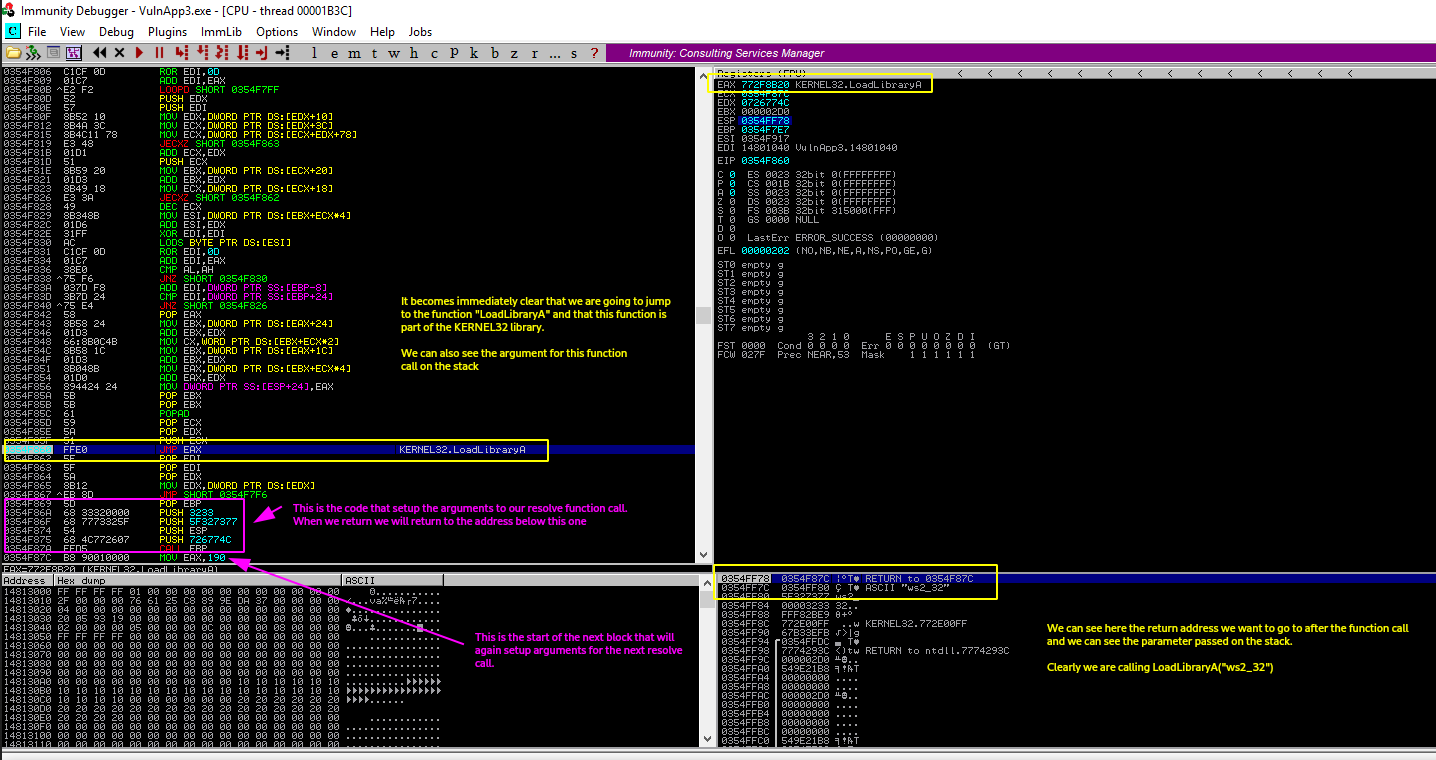Image resolution: width=1436 pixels, height=760 pixels.
Task: Open the Options menu
Action: click(x=277, y=32)
